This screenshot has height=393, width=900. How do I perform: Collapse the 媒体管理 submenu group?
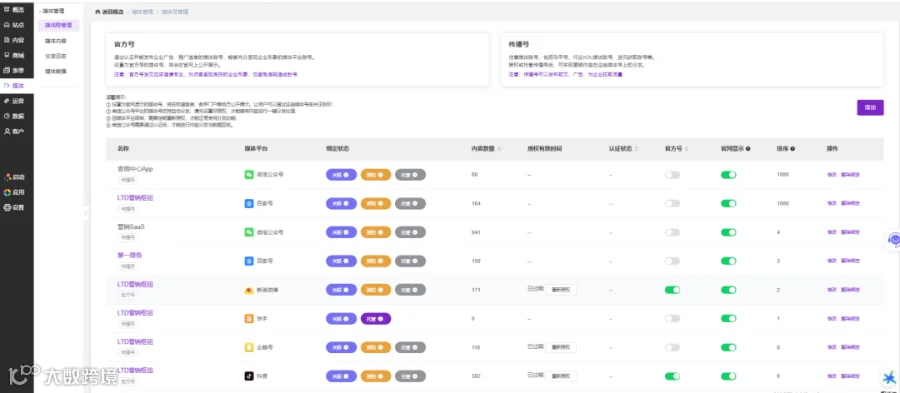(52, 10)
